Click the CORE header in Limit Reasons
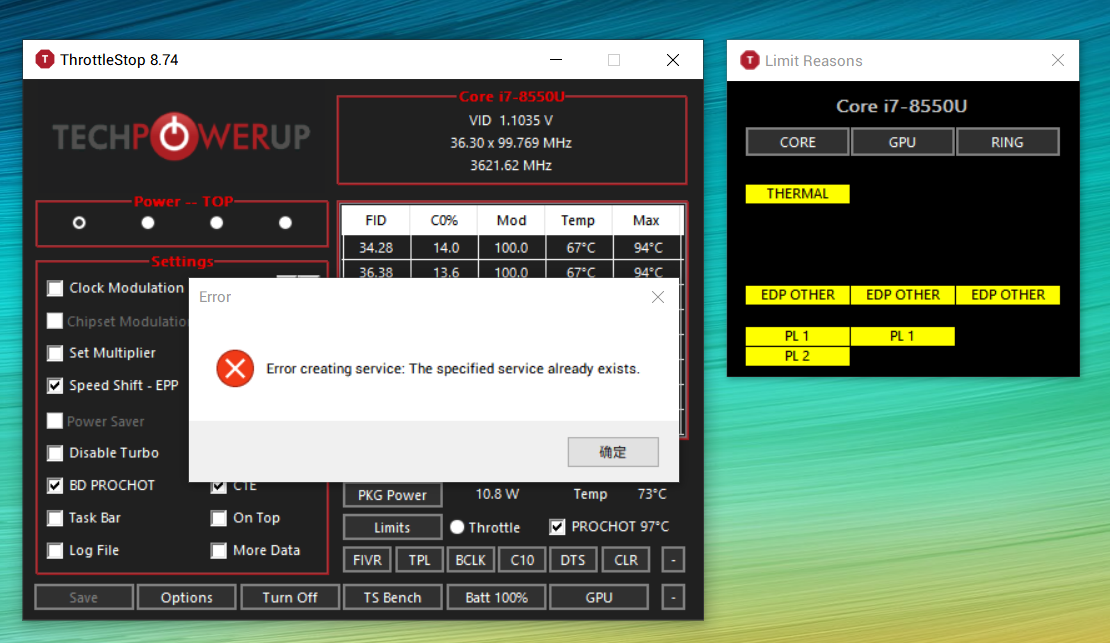Screen dimensions: 1110x643 797,141
